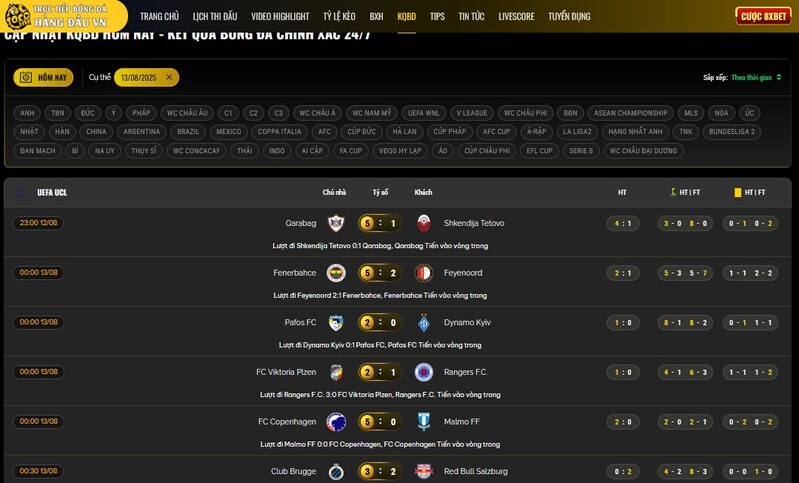Click the HÔM NAY button
Viewport: 799px width, 483px height.
click(x=43, y=77)
